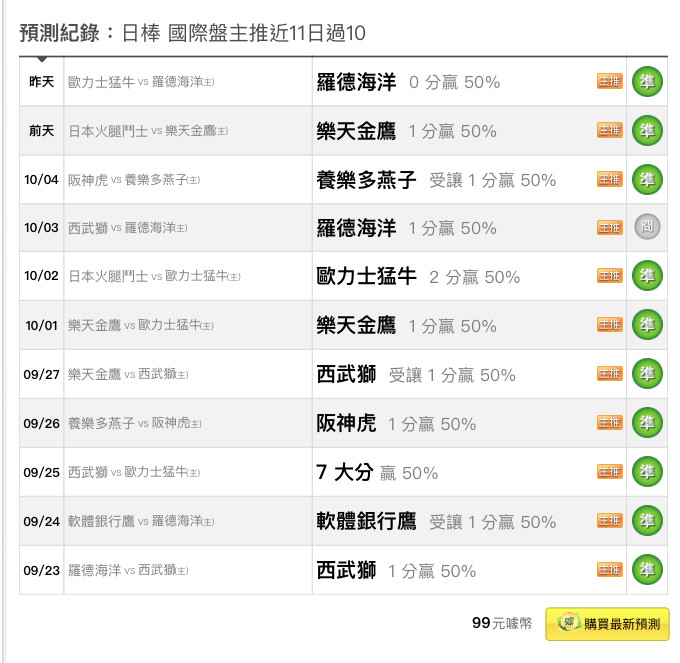Click the orange 主推 tag in 10/02 row
This screenshot has width=680, height=663.
610,275
